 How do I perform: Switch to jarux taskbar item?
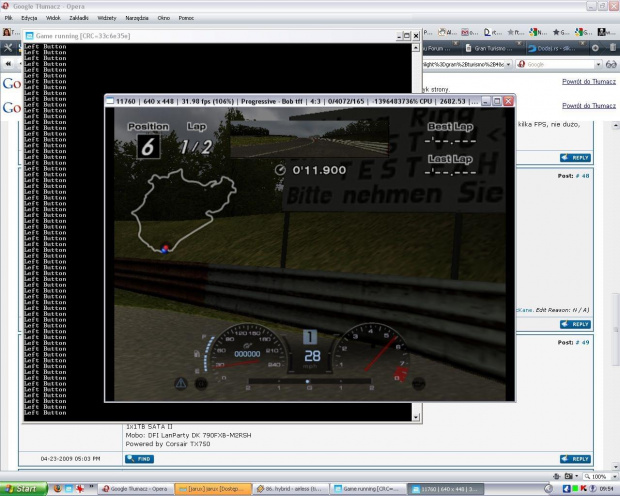213,489
